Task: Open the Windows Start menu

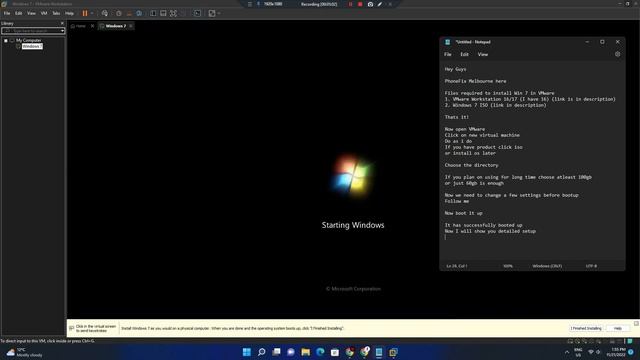Action: [247, 352]
